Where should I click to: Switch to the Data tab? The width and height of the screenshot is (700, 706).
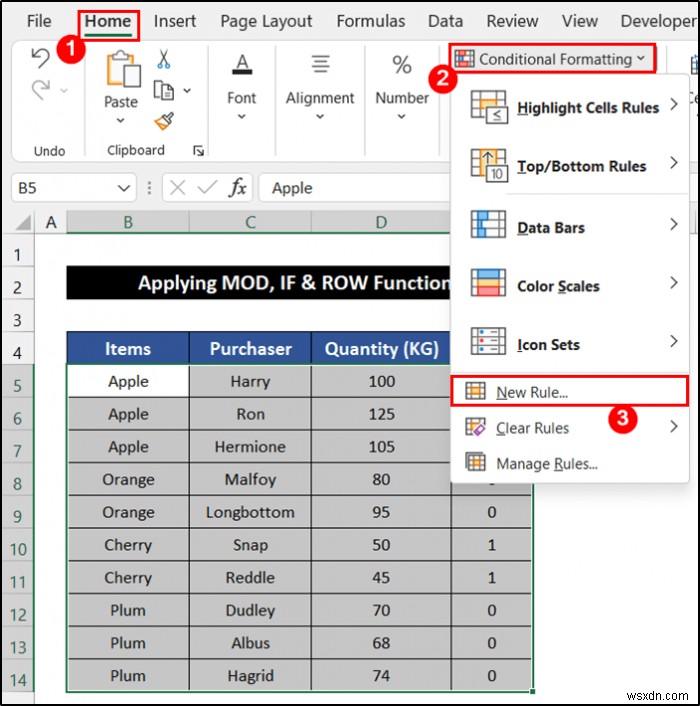pyautogui.click(x=445, y=21)
